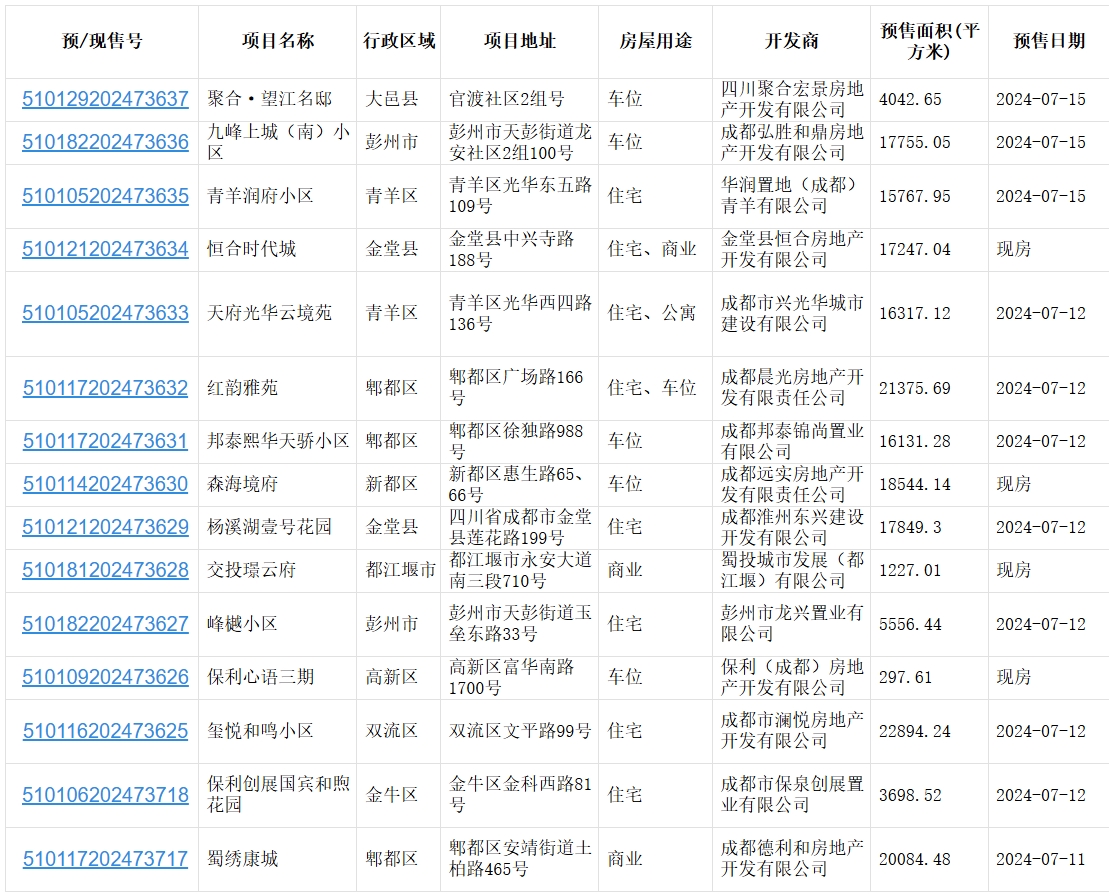
Task: Click address 高新区富华南路1700号
Action: [511, 677]
